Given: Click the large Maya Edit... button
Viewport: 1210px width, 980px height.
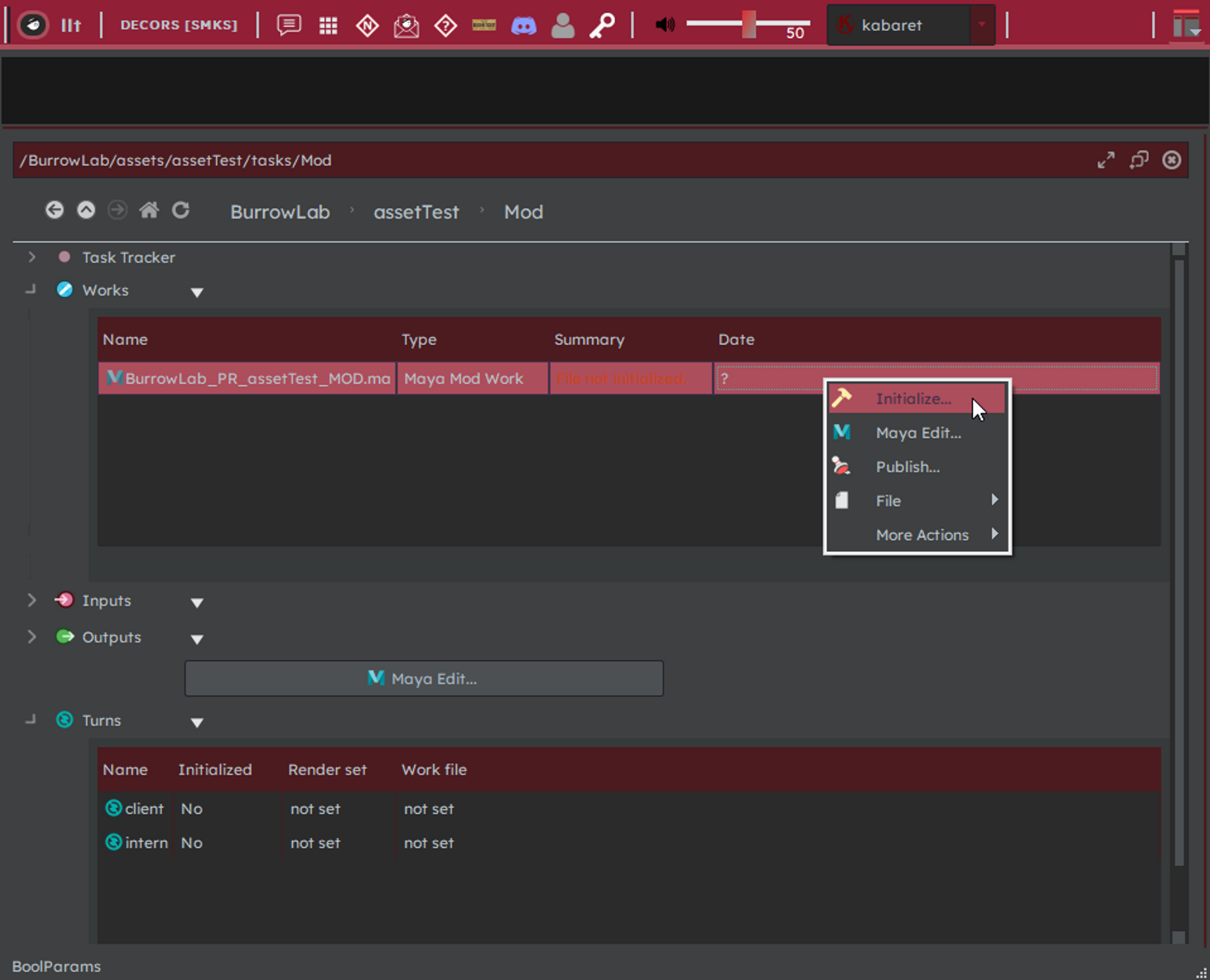Looking at the screenshot, I should pyautogui.click(x=423, y=679).
